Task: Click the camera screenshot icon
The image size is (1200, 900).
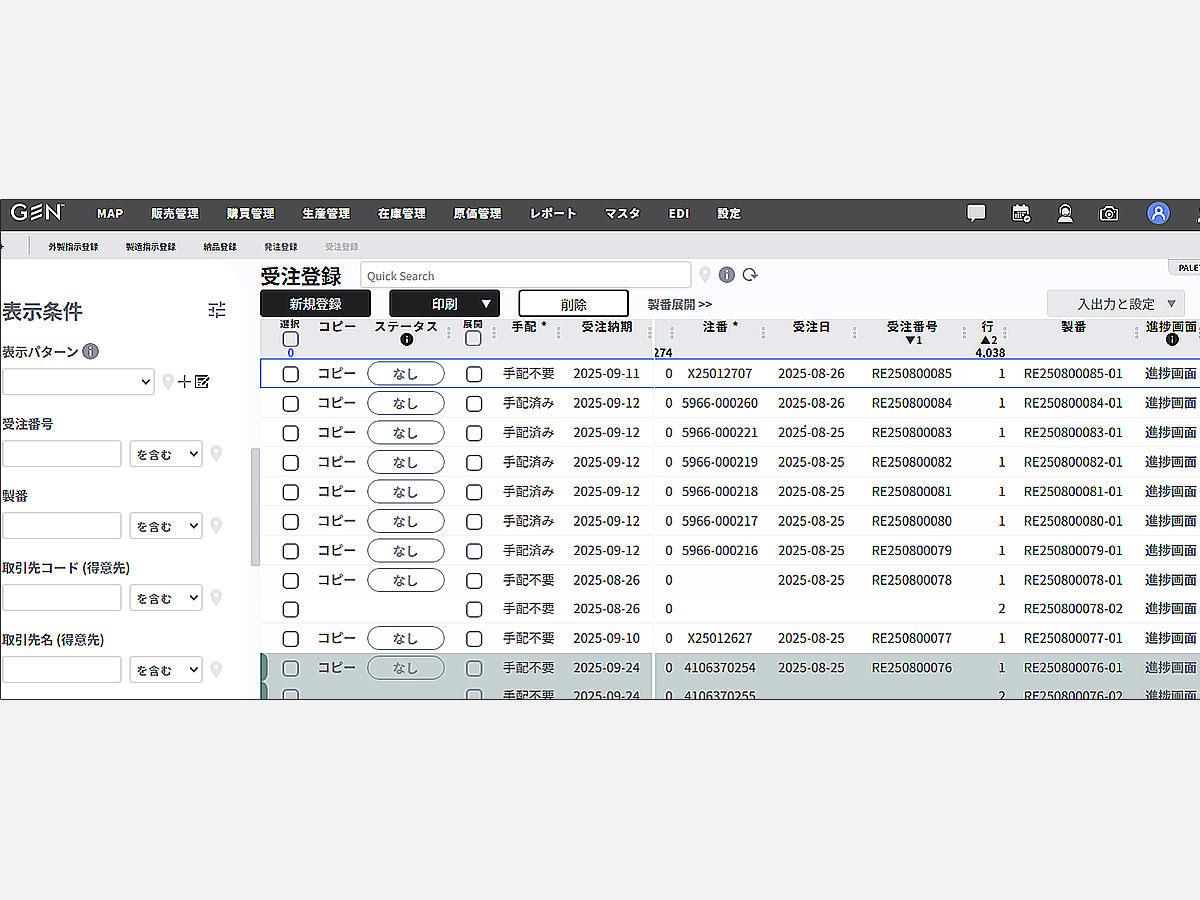Action: (1109, 213)
